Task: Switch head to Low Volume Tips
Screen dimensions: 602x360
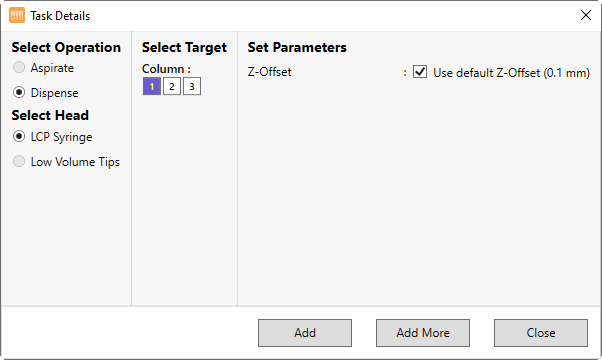Action: [19, 161]
